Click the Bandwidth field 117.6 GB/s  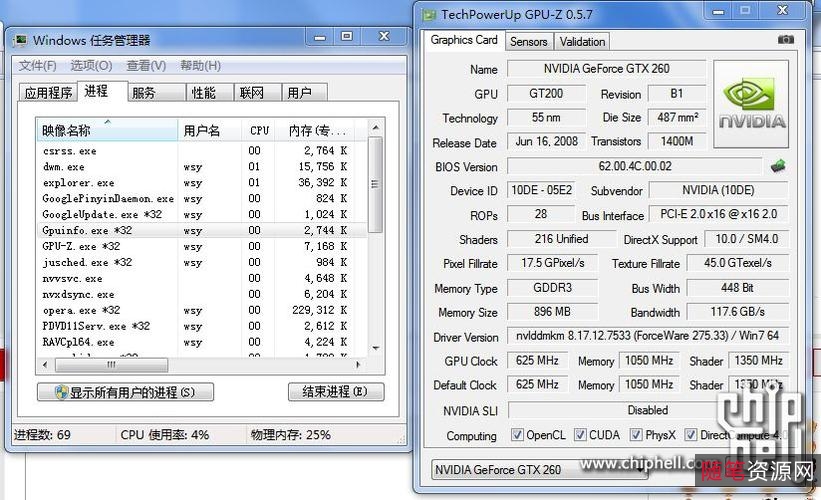737,312
